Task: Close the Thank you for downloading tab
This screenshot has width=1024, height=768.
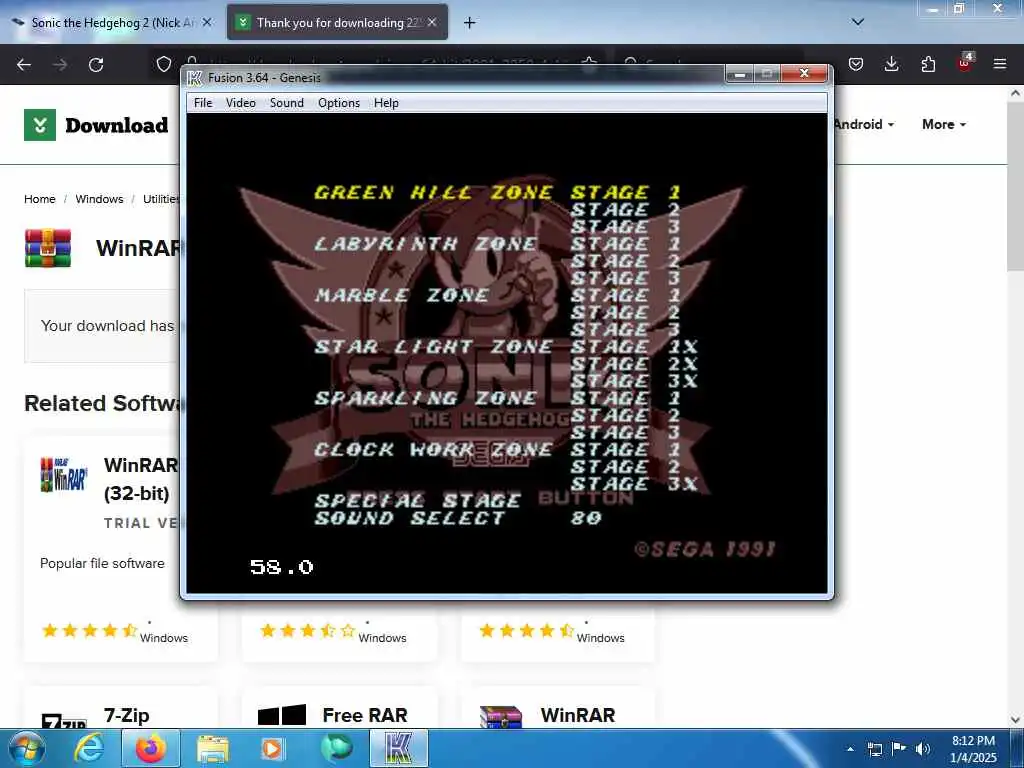Action: 432,23
